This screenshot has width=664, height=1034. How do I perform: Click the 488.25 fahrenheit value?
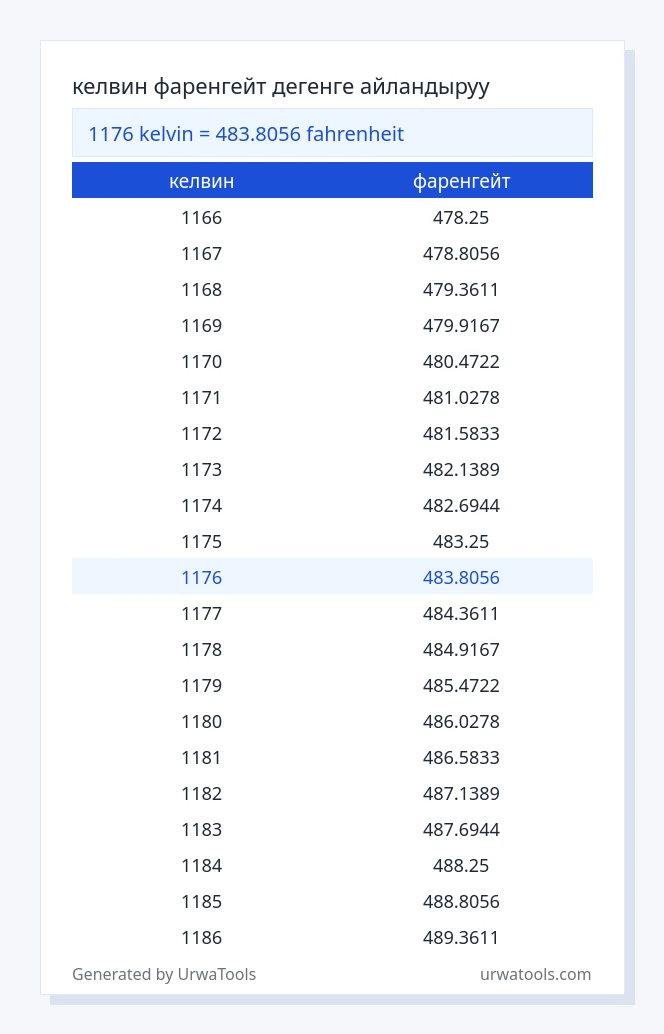click(x=461, y=865)
